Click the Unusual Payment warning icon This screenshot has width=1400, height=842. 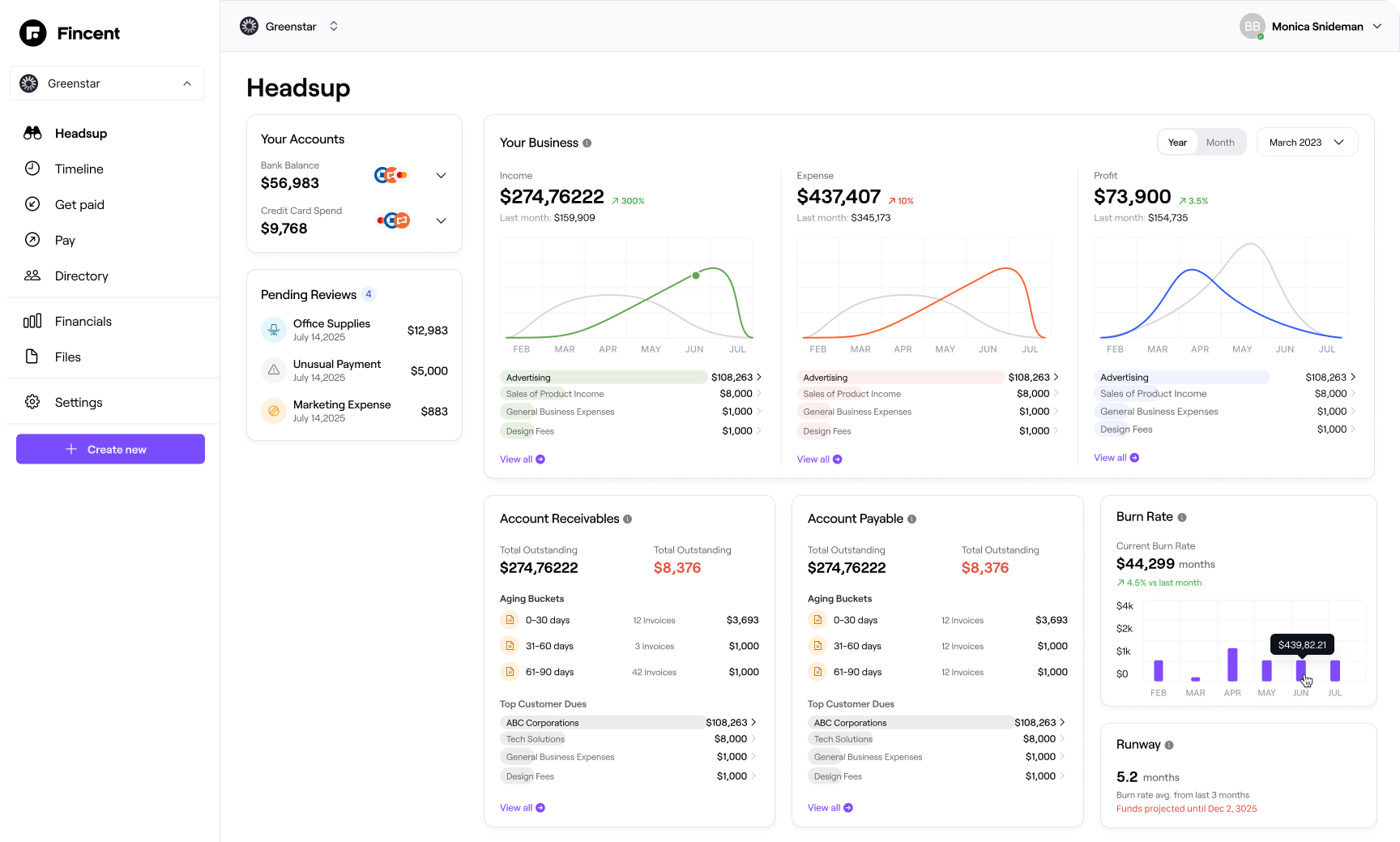pyautogui.click(x=274, y=370)
